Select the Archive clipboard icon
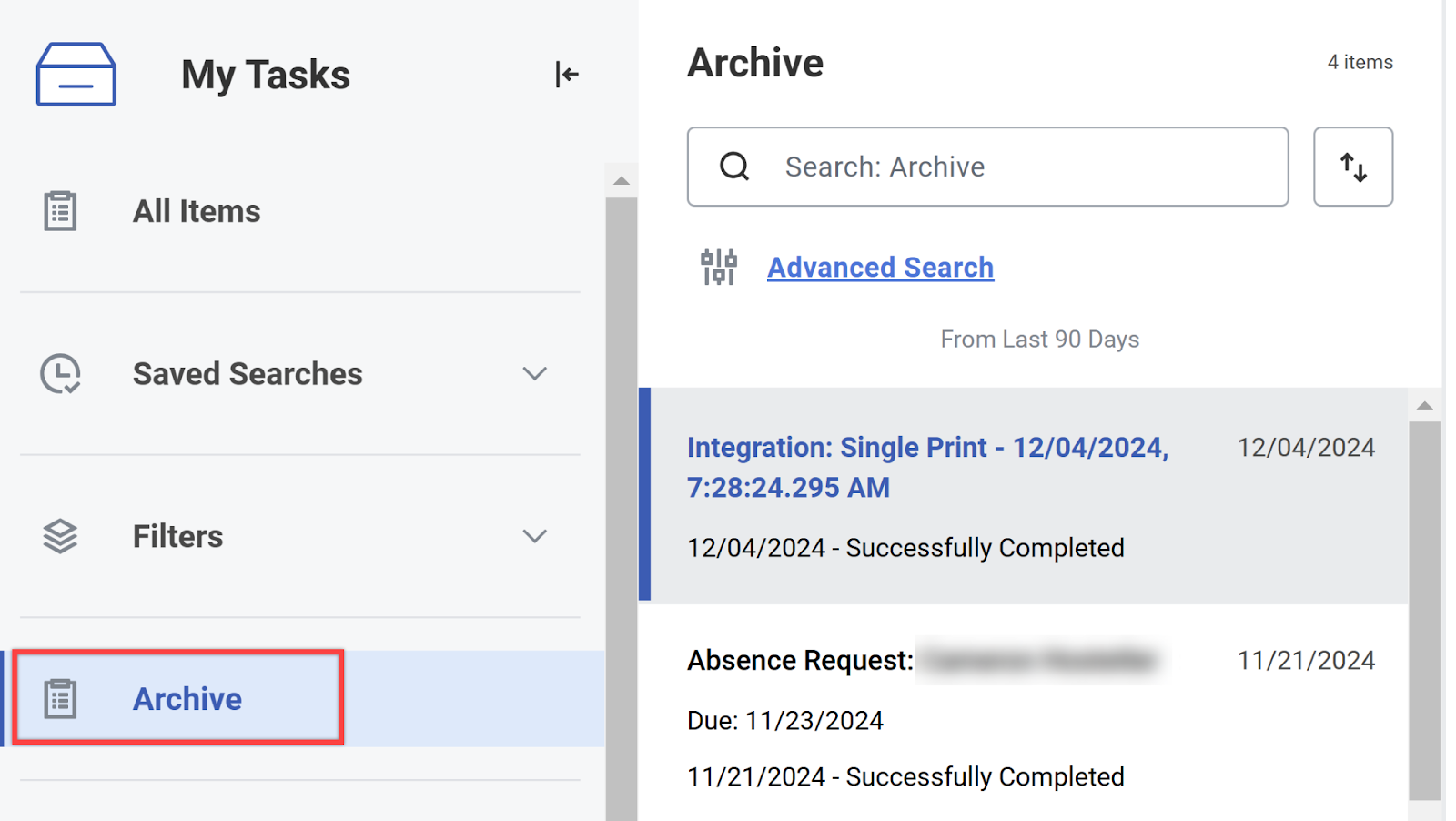 tap(59, 698)
